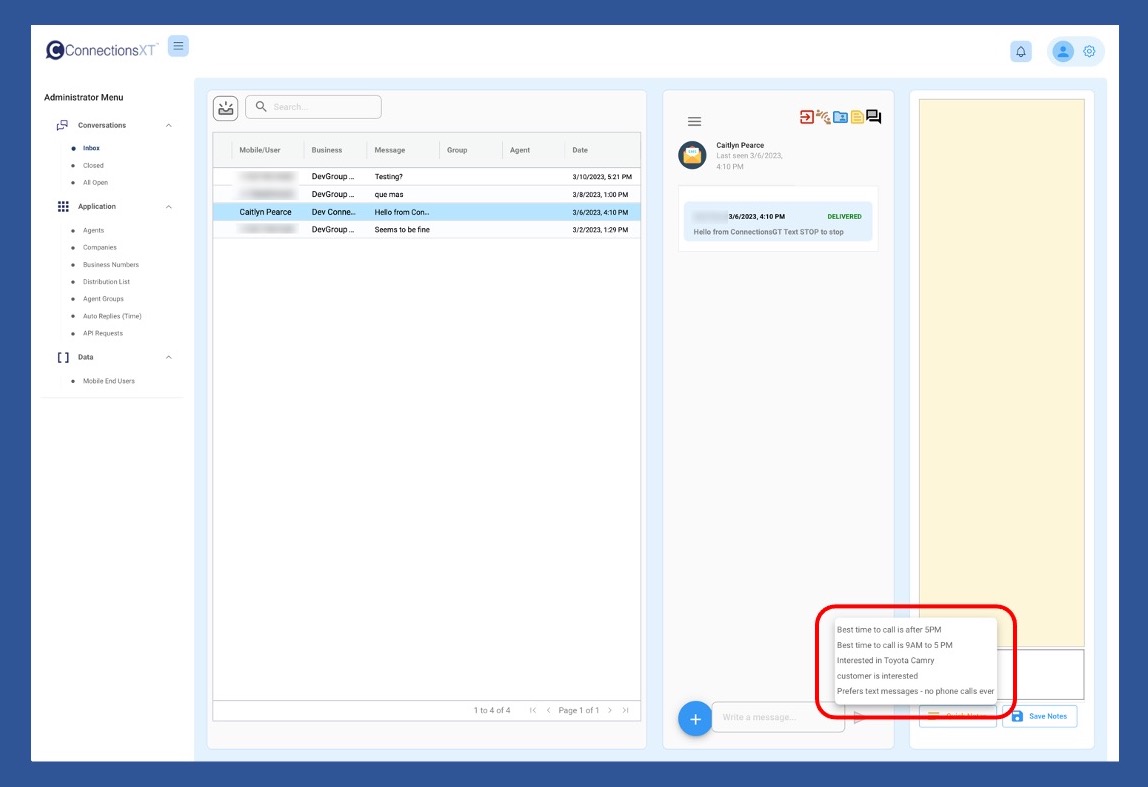
Task: Collapse the Data menu section
Action: 168,358
